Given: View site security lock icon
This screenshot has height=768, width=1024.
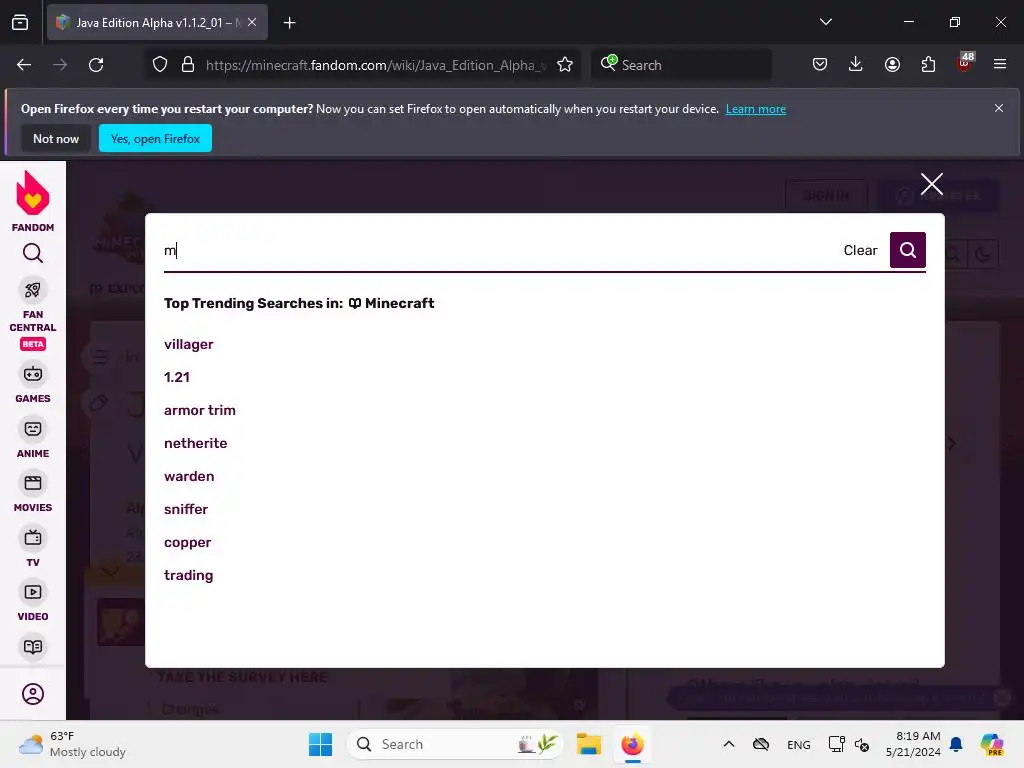Looking at the screenshot, I should point(188,65).
